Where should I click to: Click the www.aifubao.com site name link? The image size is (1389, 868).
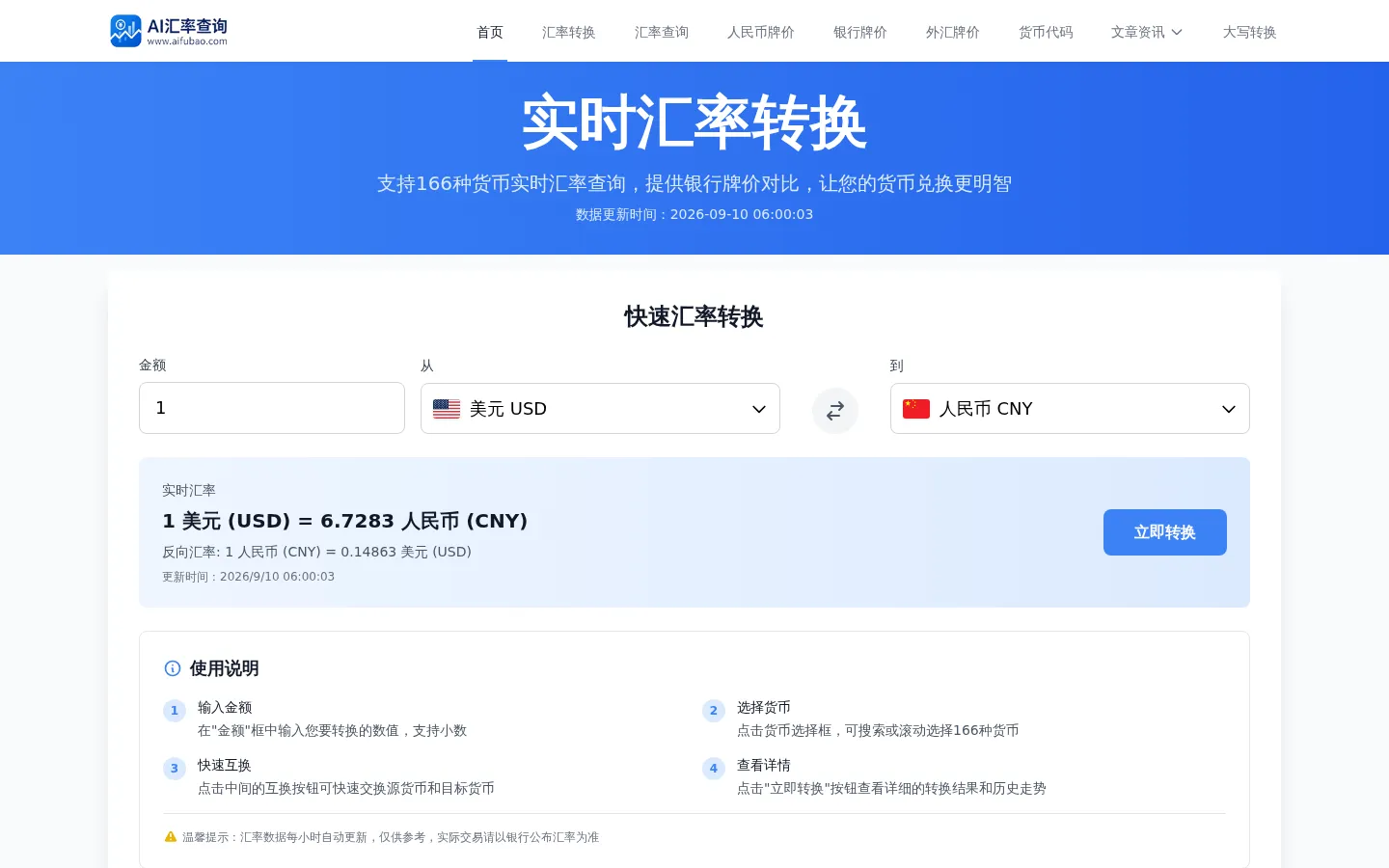point(187,41)
